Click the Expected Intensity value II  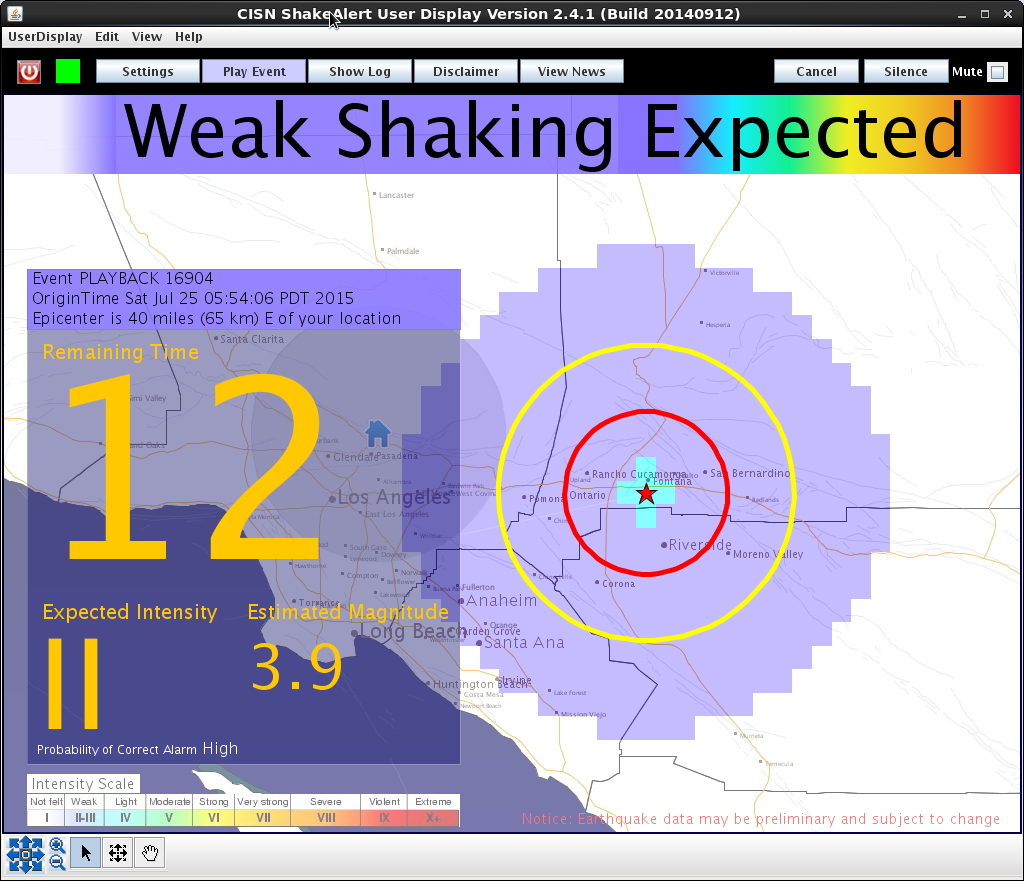(73, 683)
